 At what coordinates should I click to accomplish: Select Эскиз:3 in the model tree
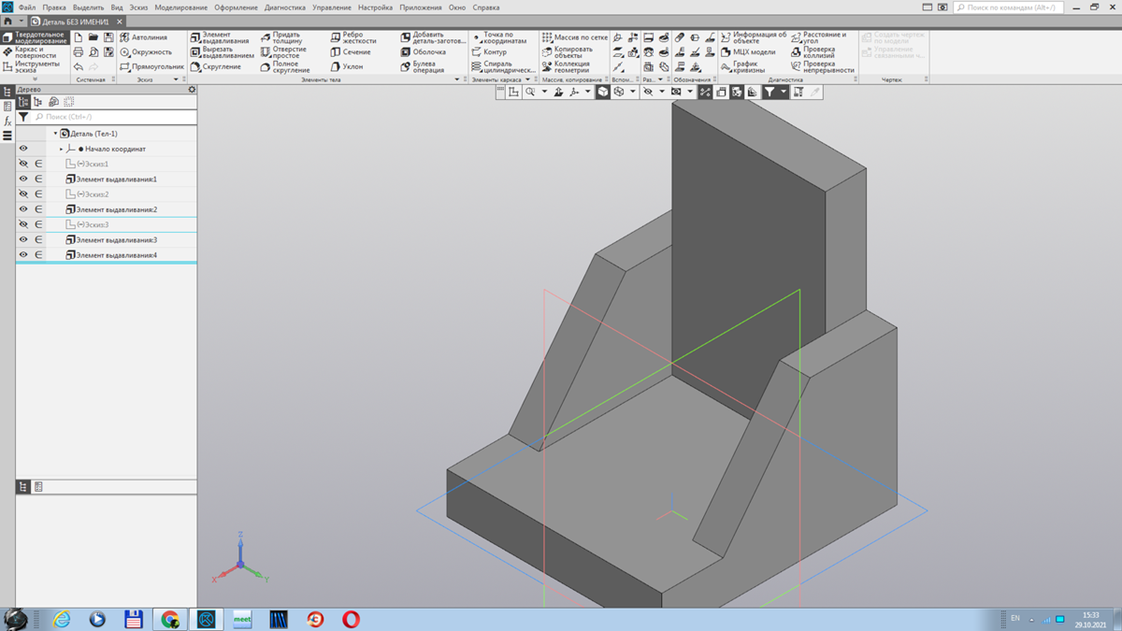(87, 225)
